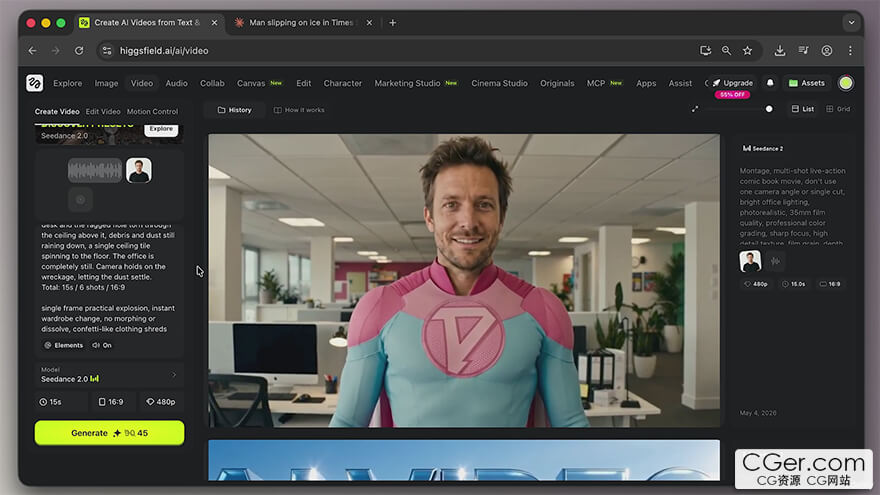Image resolution: width=880 pixels, height=495 pixels.
Task: Click the site info icon in address bar
Action: point(107,51)
